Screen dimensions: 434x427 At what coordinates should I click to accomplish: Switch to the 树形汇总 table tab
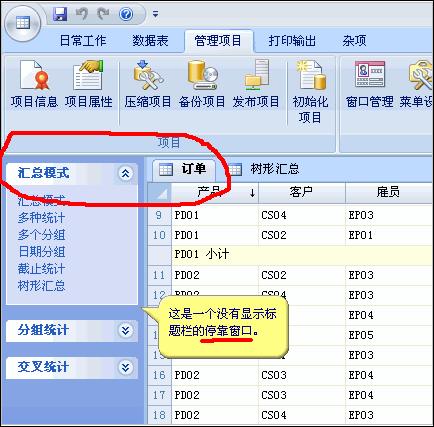[264, 169]
